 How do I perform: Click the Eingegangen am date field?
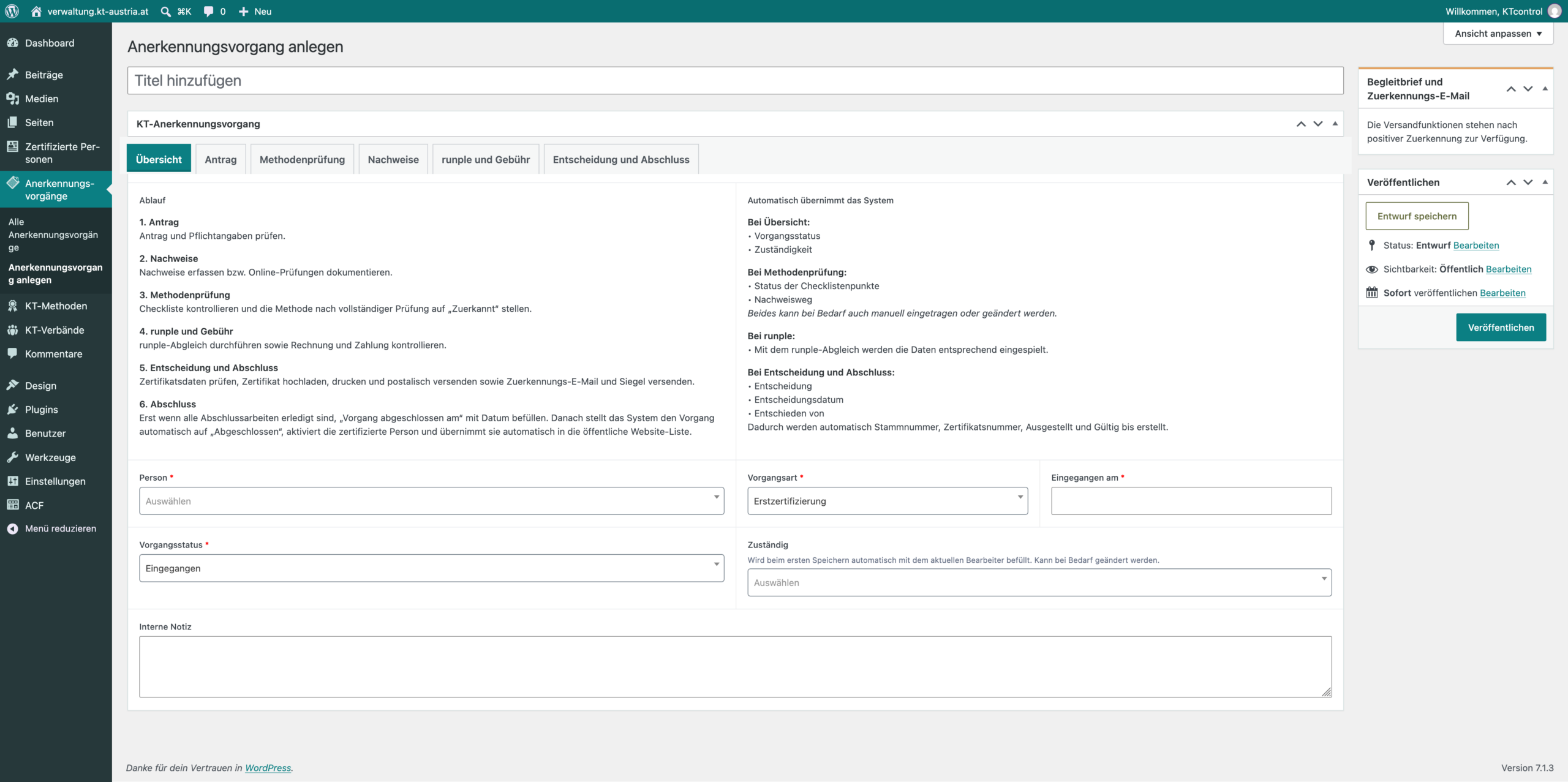[1191, 501]
